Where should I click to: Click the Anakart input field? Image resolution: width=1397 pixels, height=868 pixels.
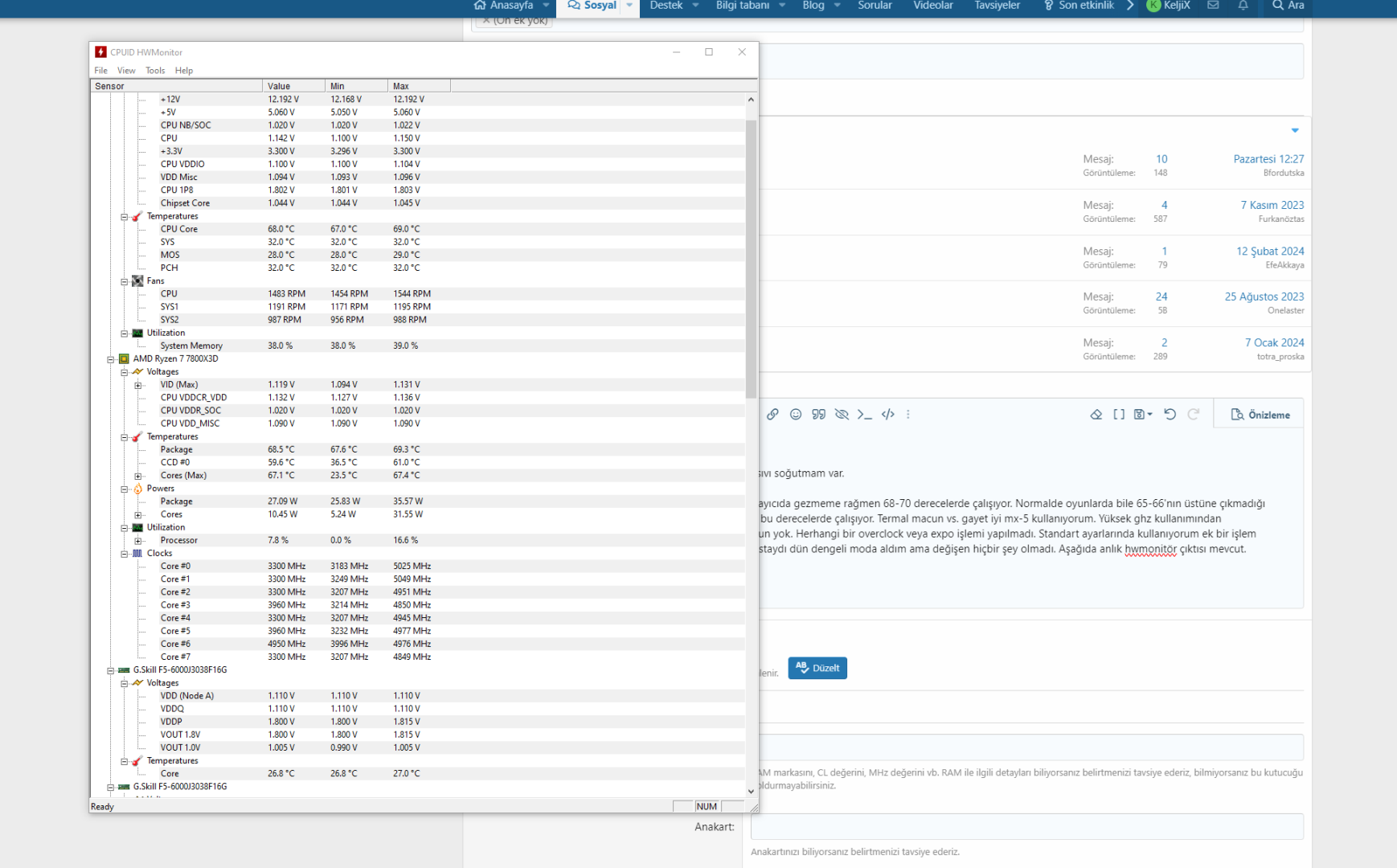1027,827
